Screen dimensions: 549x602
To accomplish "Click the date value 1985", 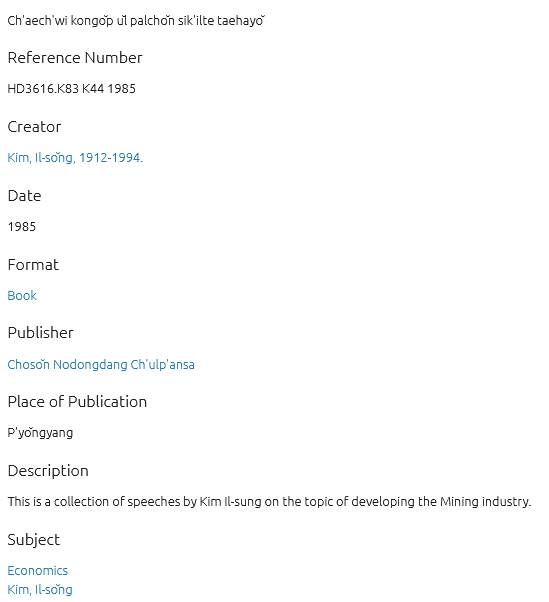I will 21,227.
